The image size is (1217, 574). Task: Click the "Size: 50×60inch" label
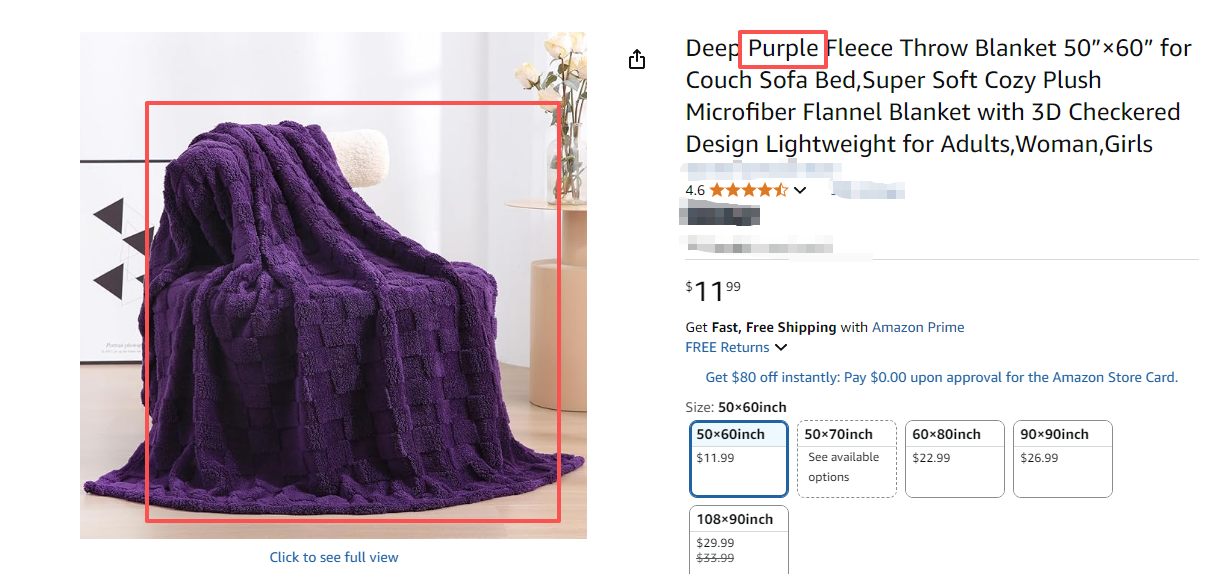736,407
